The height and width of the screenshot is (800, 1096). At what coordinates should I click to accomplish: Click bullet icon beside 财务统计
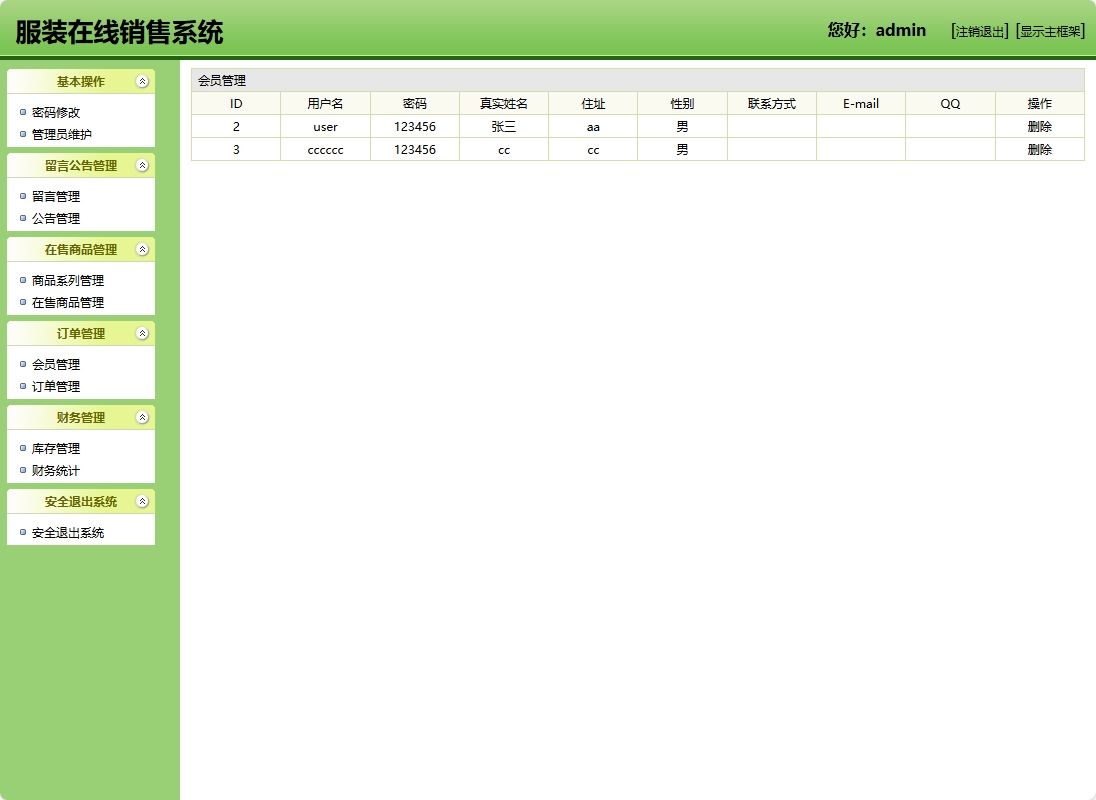pos(23,470)
